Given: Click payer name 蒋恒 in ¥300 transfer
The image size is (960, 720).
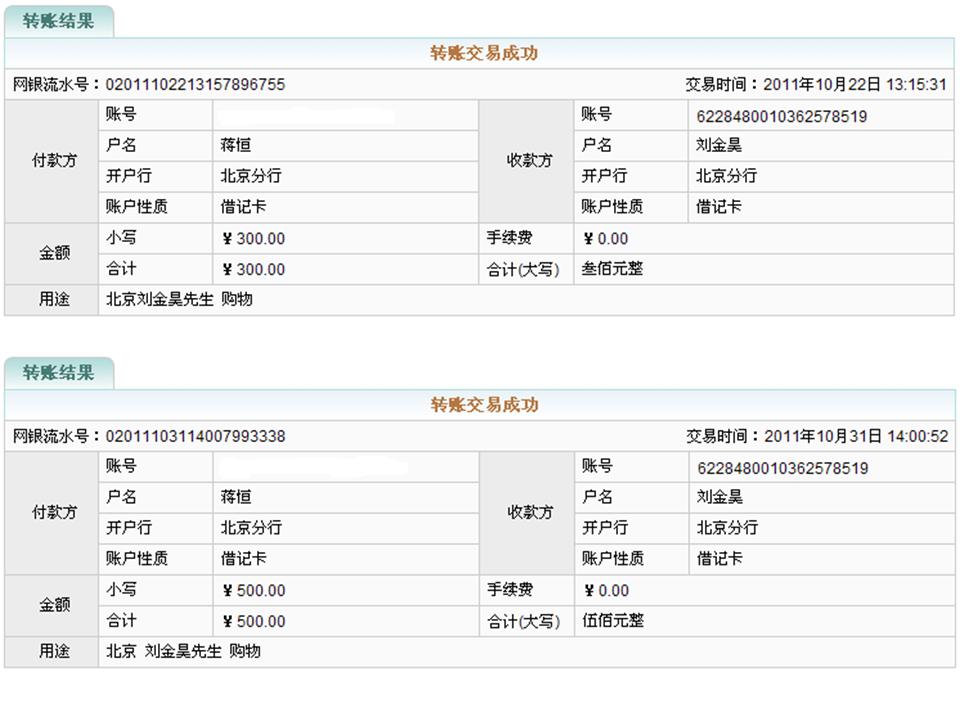Looking at the screenshot, I should tap(236, 146).
